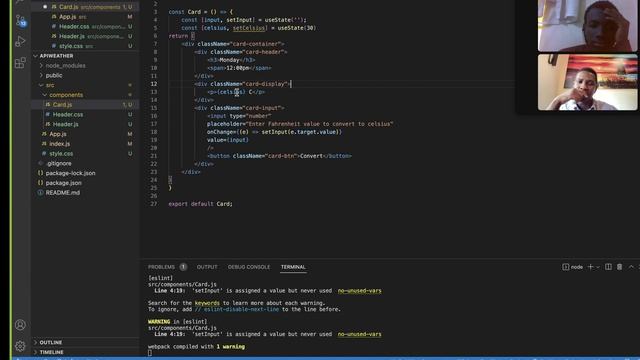The height and width of the screenshot is (360, 640).
Task: Open the Source Control view
Action: (x=20, y=20)
